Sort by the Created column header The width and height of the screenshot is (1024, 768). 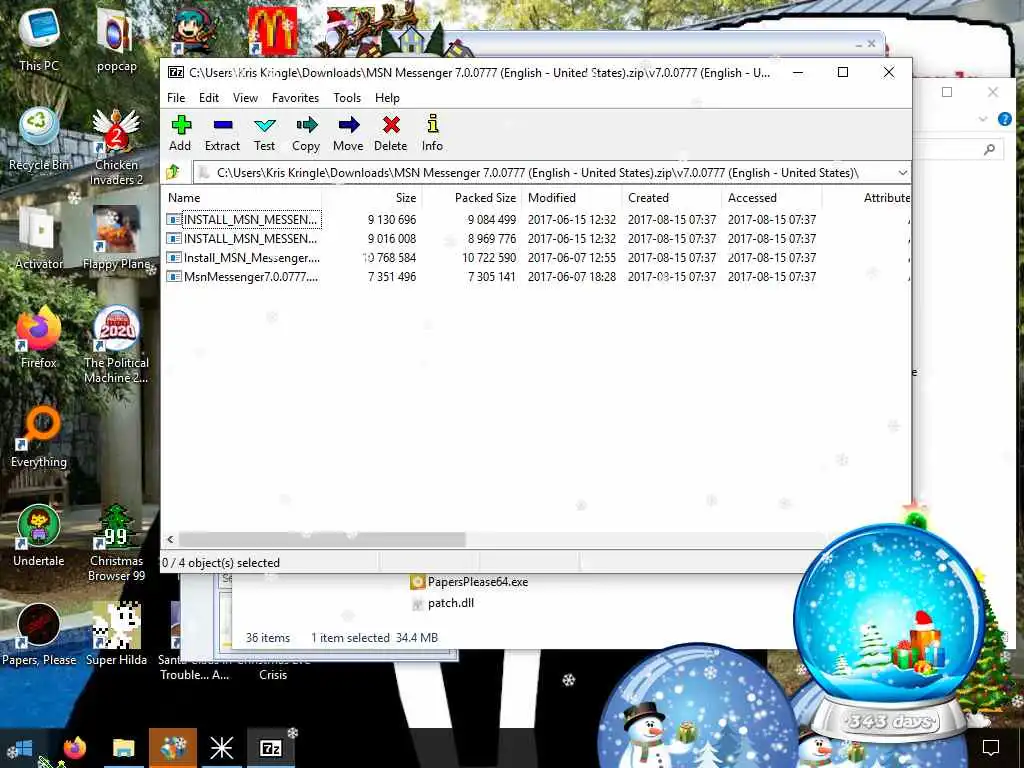tap(672, 198)
